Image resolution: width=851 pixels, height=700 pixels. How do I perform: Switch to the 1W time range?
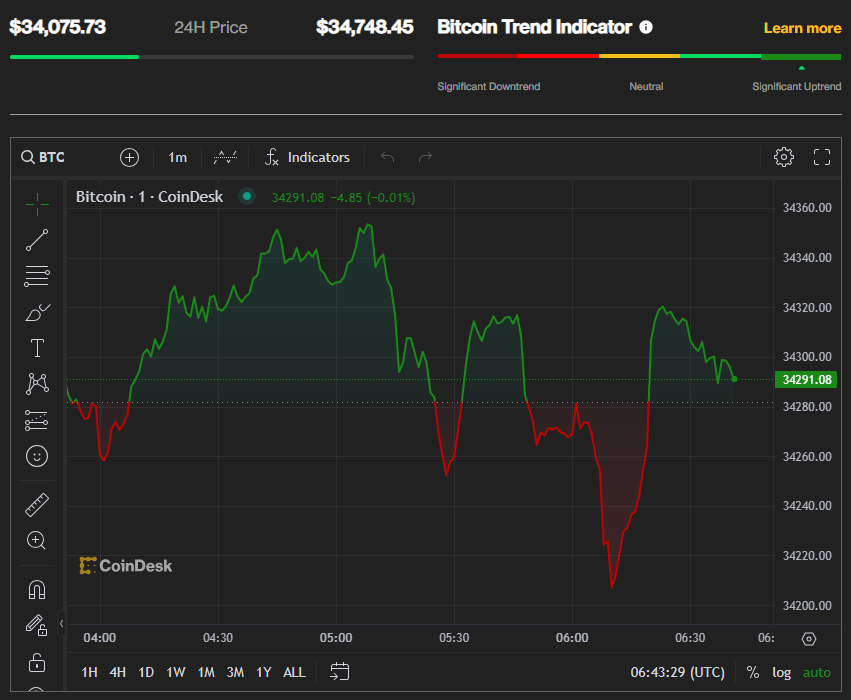(176, 672)
